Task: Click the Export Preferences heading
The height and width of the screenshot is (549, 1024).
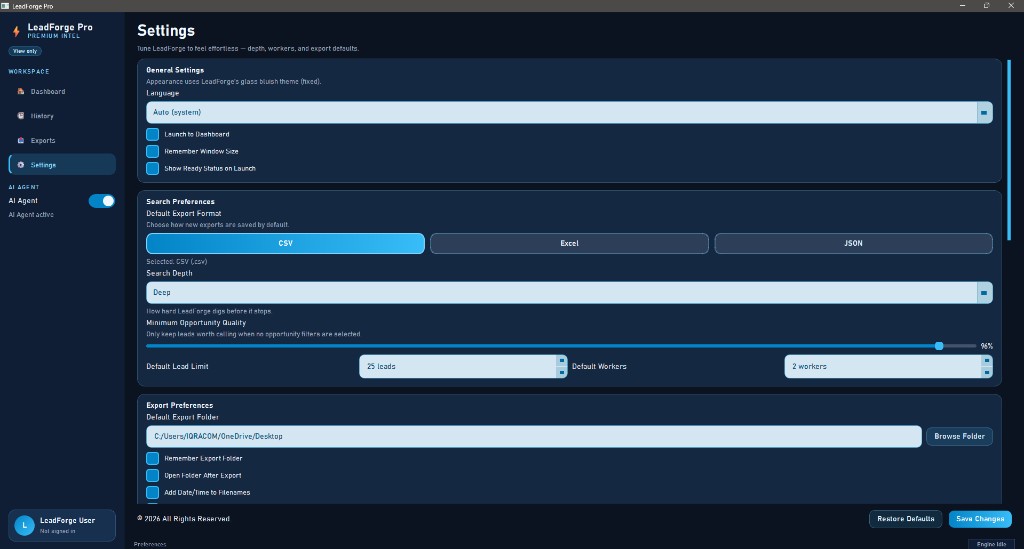Action: [x=180, y=405]
